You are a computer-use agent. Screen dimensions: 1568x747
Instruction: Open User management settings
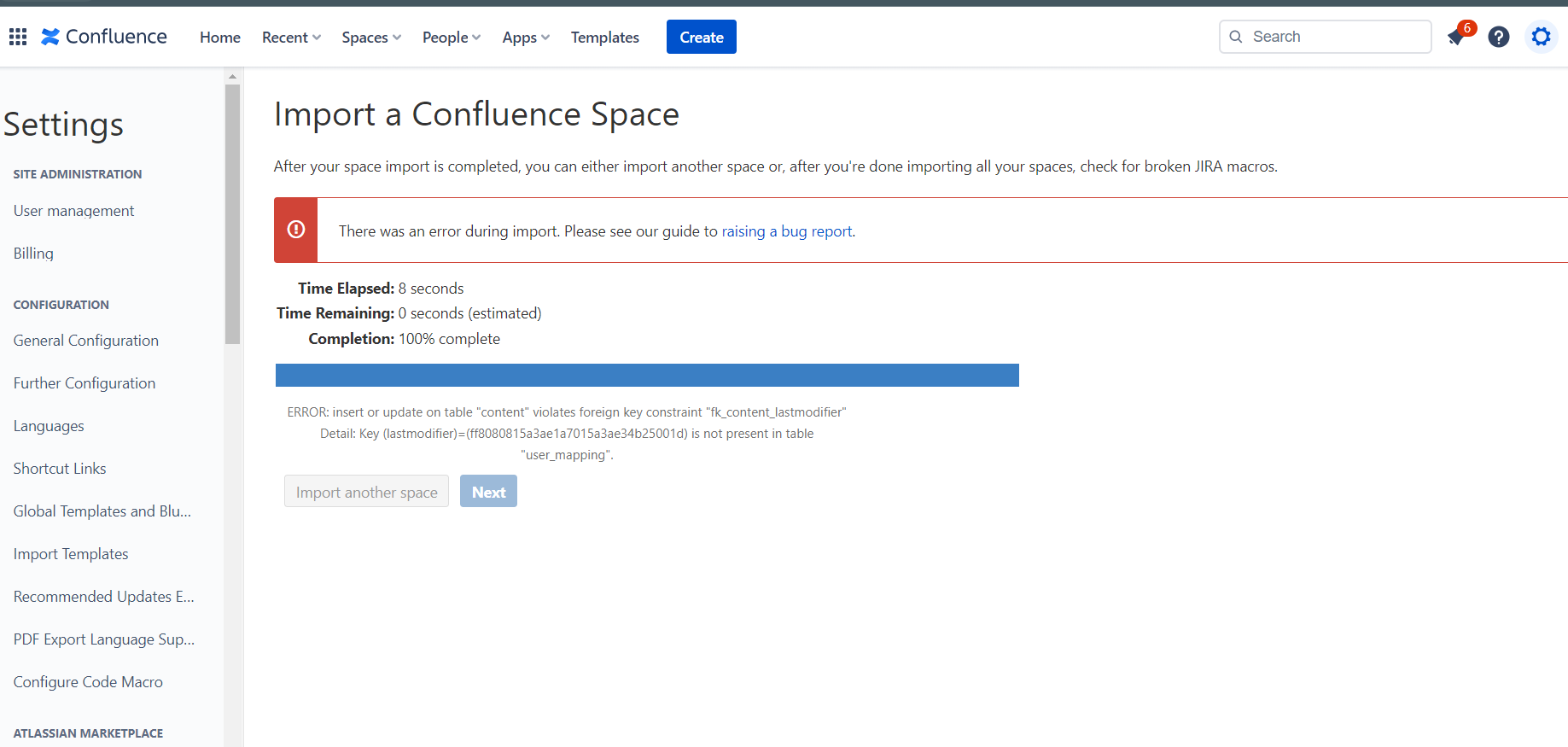click(x=74, y=211)
